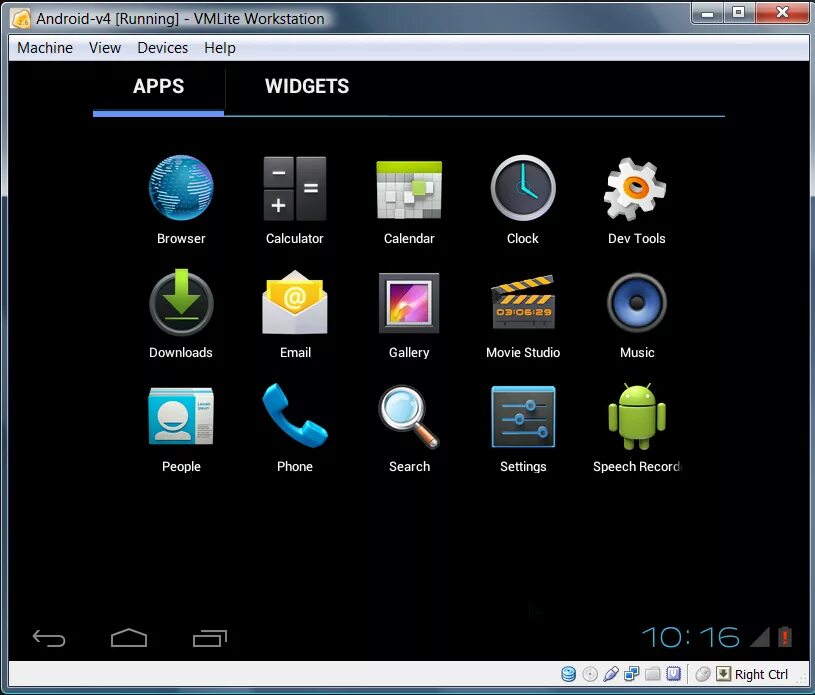Viewport: 815px width, 695px height.
Task: Open the Email app
Action: tap(295, 302)
